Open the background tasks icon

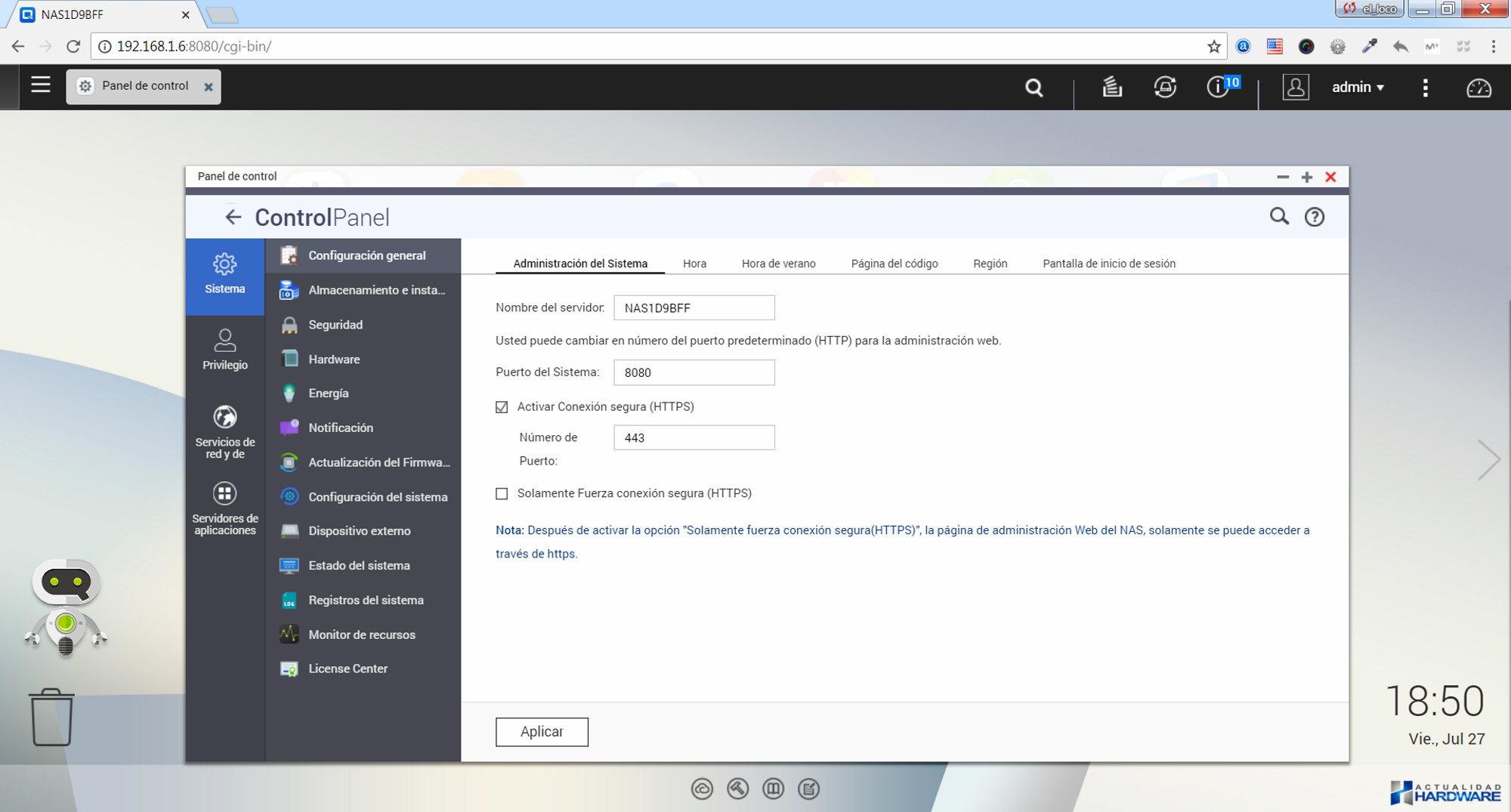1111,88
